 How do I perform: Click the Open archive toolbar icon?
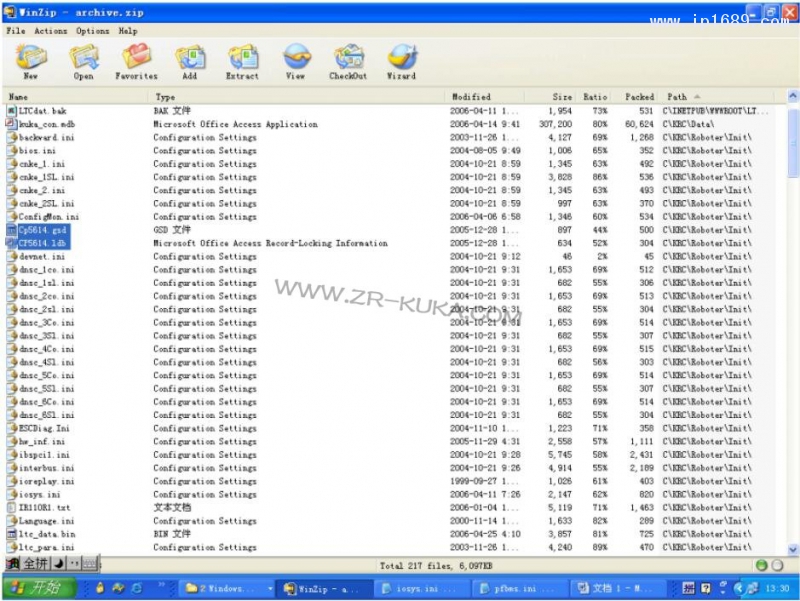click(83, 62)
